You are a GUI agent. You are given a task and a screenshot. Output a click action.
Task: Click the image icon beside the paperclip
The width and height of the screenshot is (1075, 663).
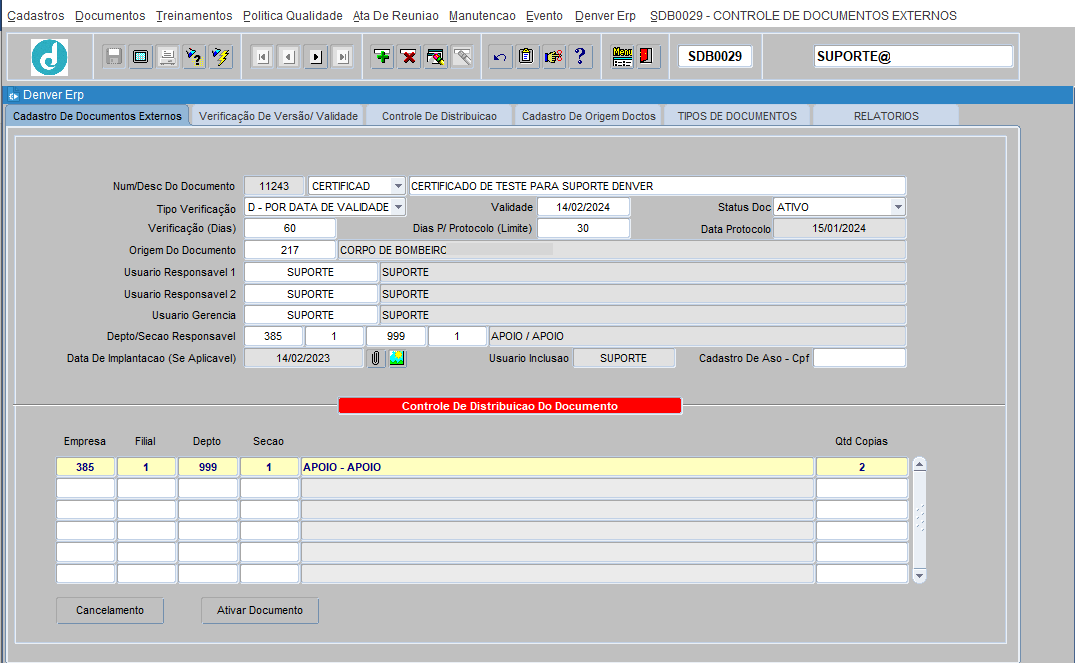(397, 358)
